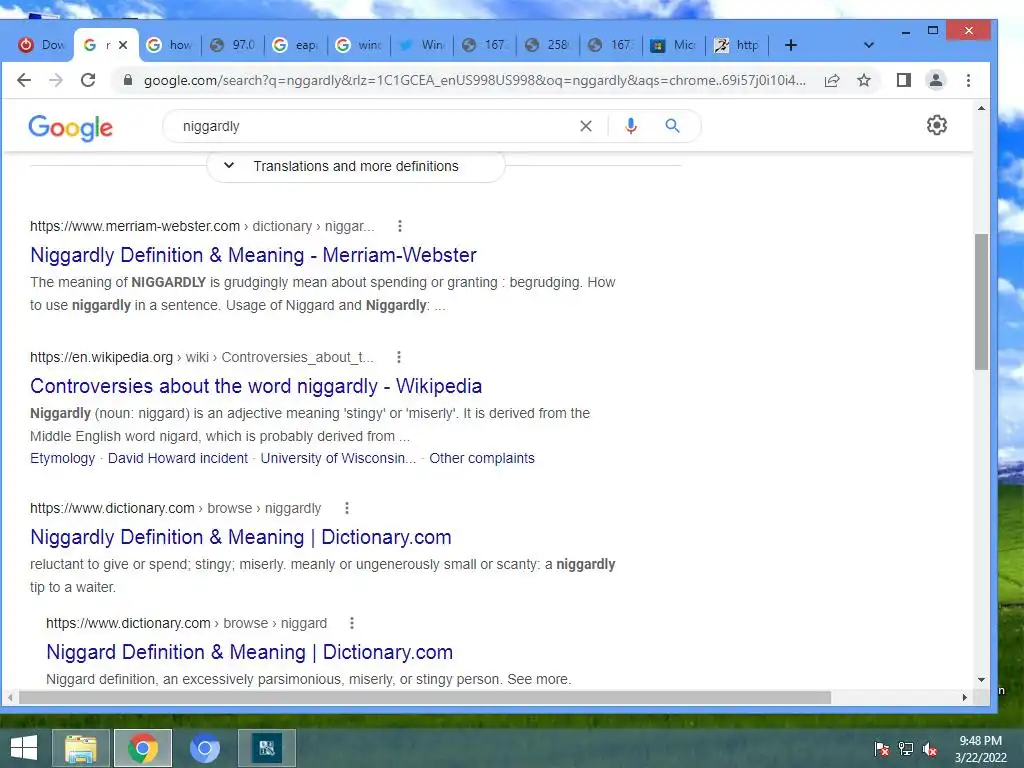Open the Action Center flag icon
The width and height of the screenshot is (1024, 768).
point(882,749)
